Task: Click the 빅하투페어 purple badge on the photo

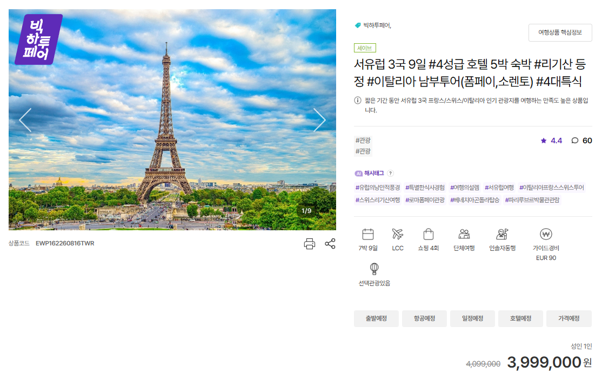Action: [38, 39]
